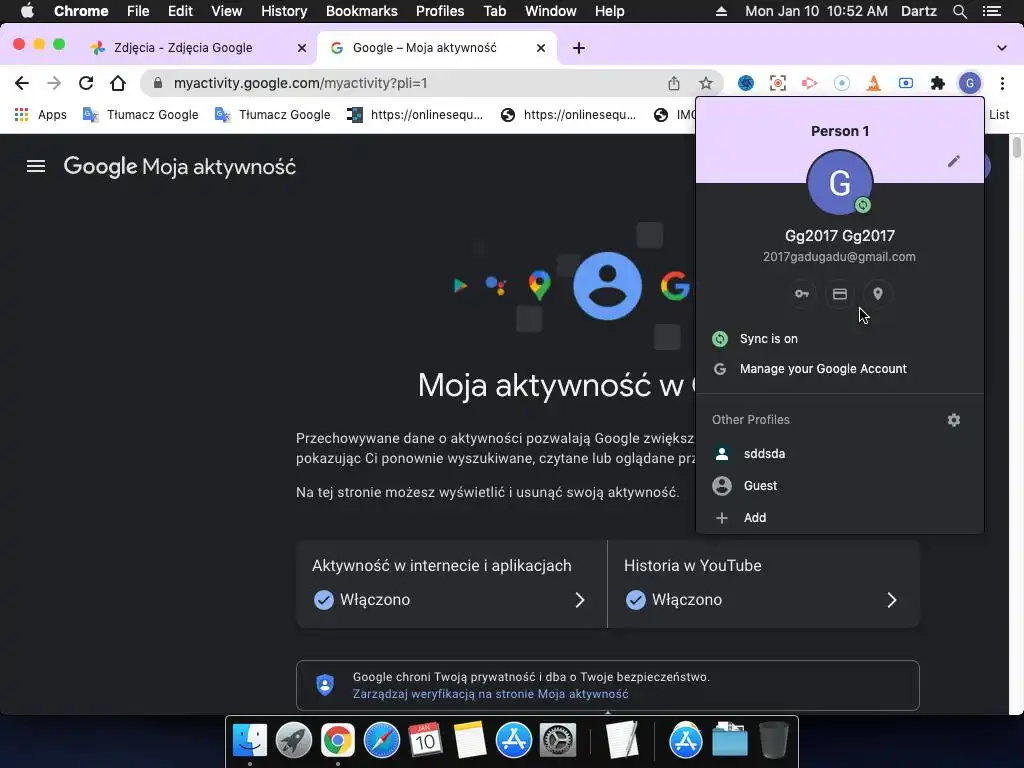The width and height of the screenshot is (1024, 768).
Task: Click the site lock icon in address bar
Action: pos(157,83)
